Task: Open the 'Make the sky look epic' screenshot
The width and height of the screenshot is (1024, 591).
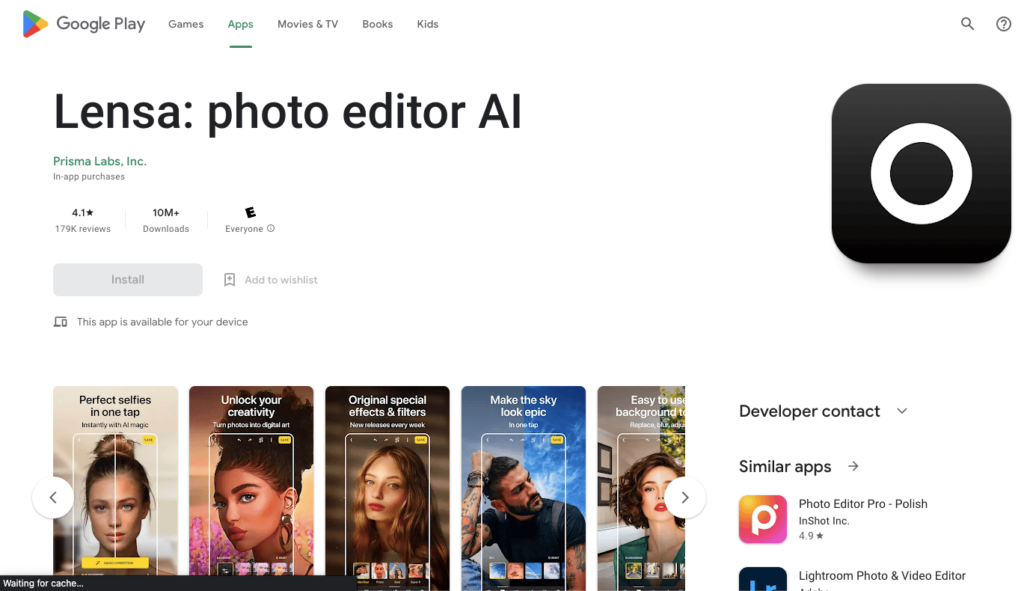Action: point(523,488)
